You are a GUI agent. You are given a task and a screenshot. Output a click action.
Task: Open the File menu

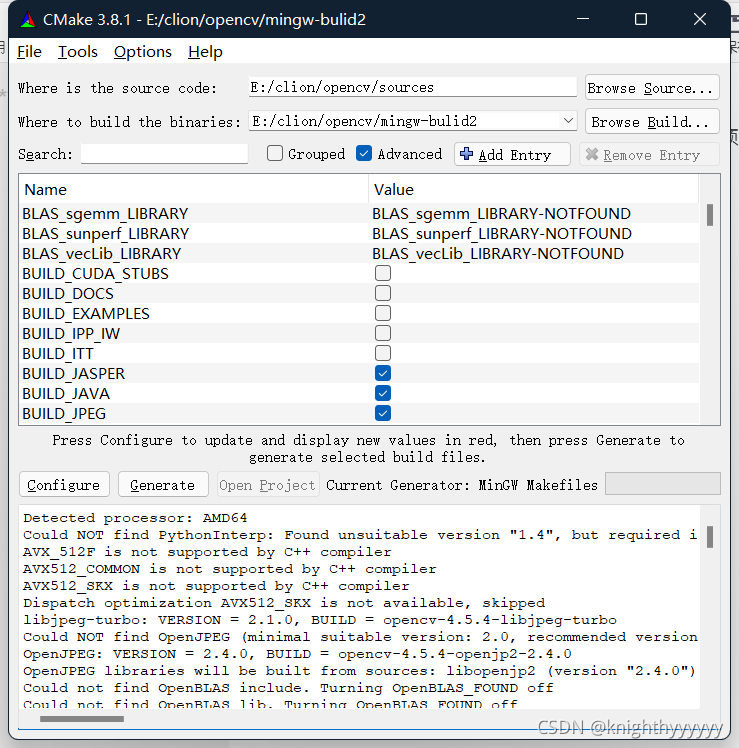[29, 52]
